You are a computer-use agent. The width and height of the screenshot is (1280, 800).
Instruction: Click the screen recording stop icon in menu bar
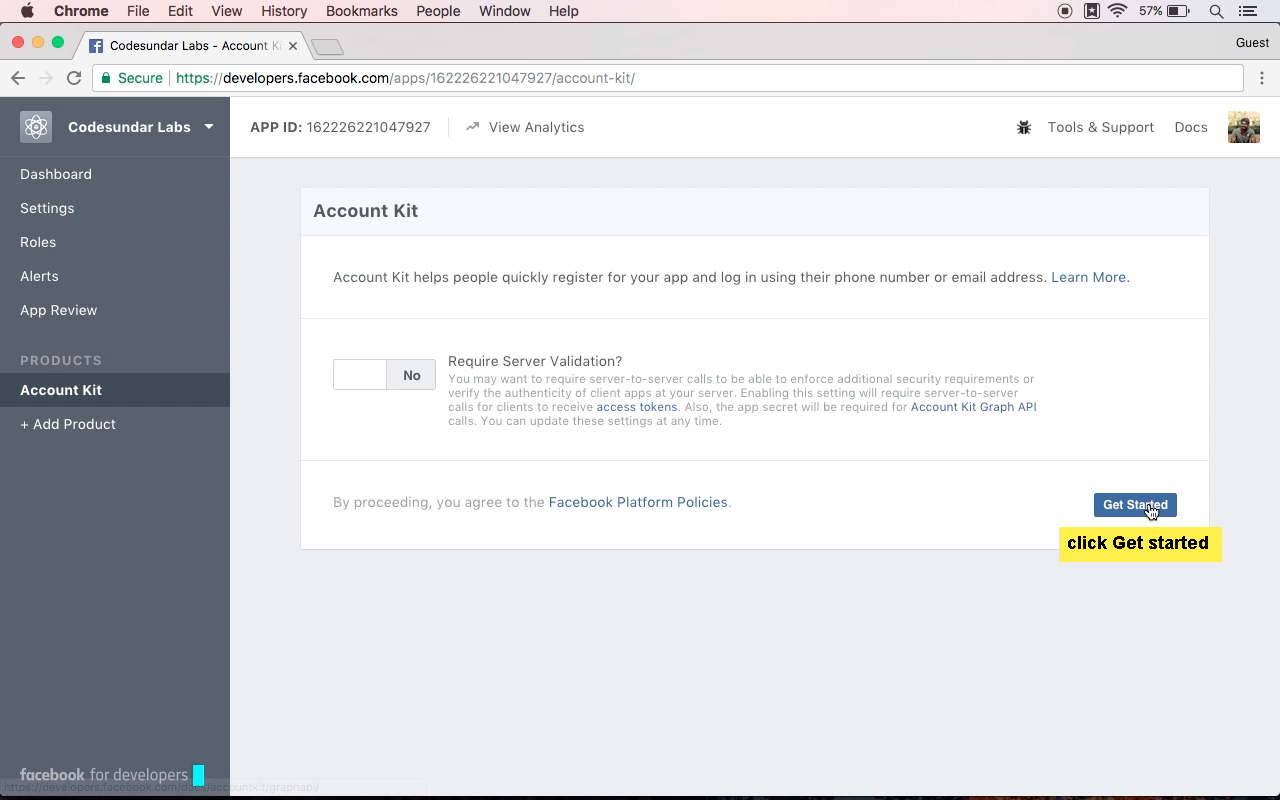point(1065,11)
